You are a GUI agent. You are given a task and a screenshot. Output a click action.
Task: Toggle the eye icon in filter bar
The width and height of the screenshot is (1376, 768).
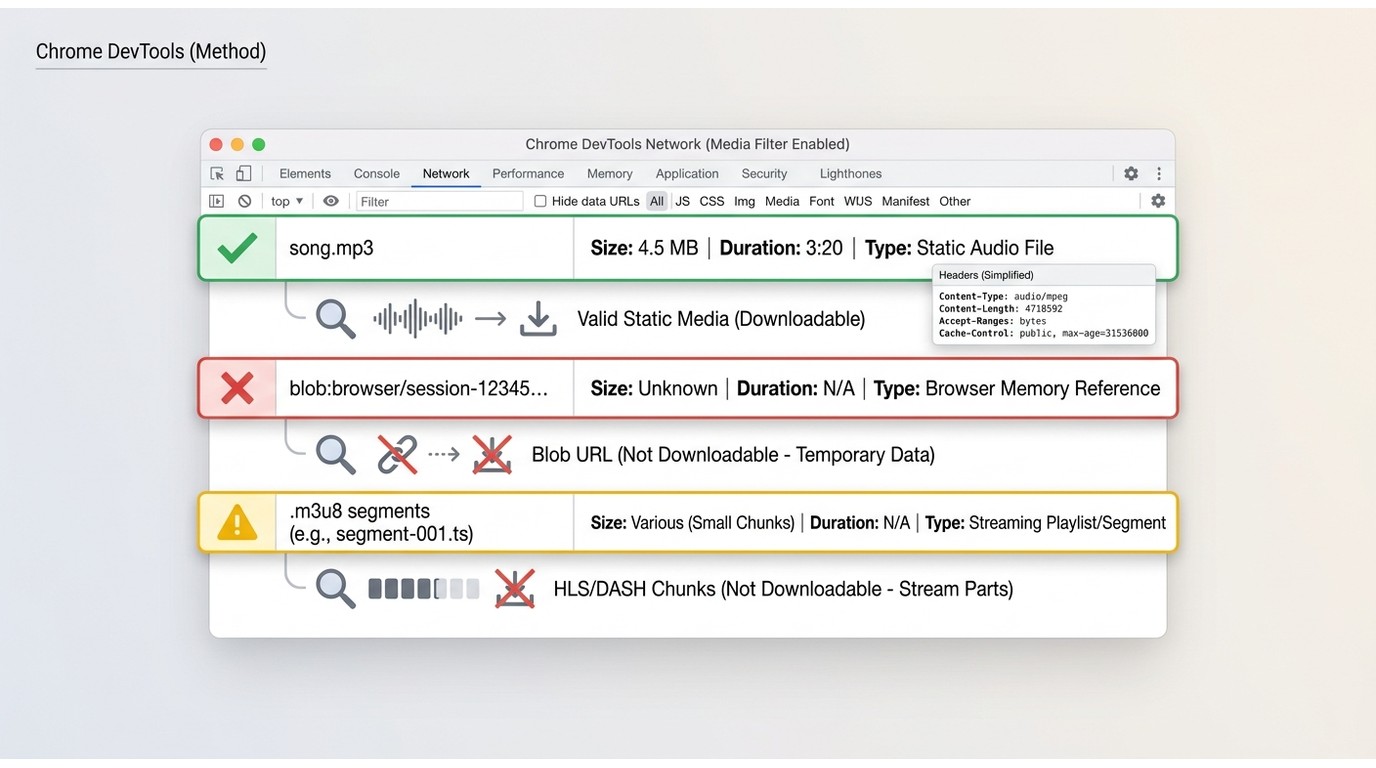pyautogui.click(x=331, y=201)
